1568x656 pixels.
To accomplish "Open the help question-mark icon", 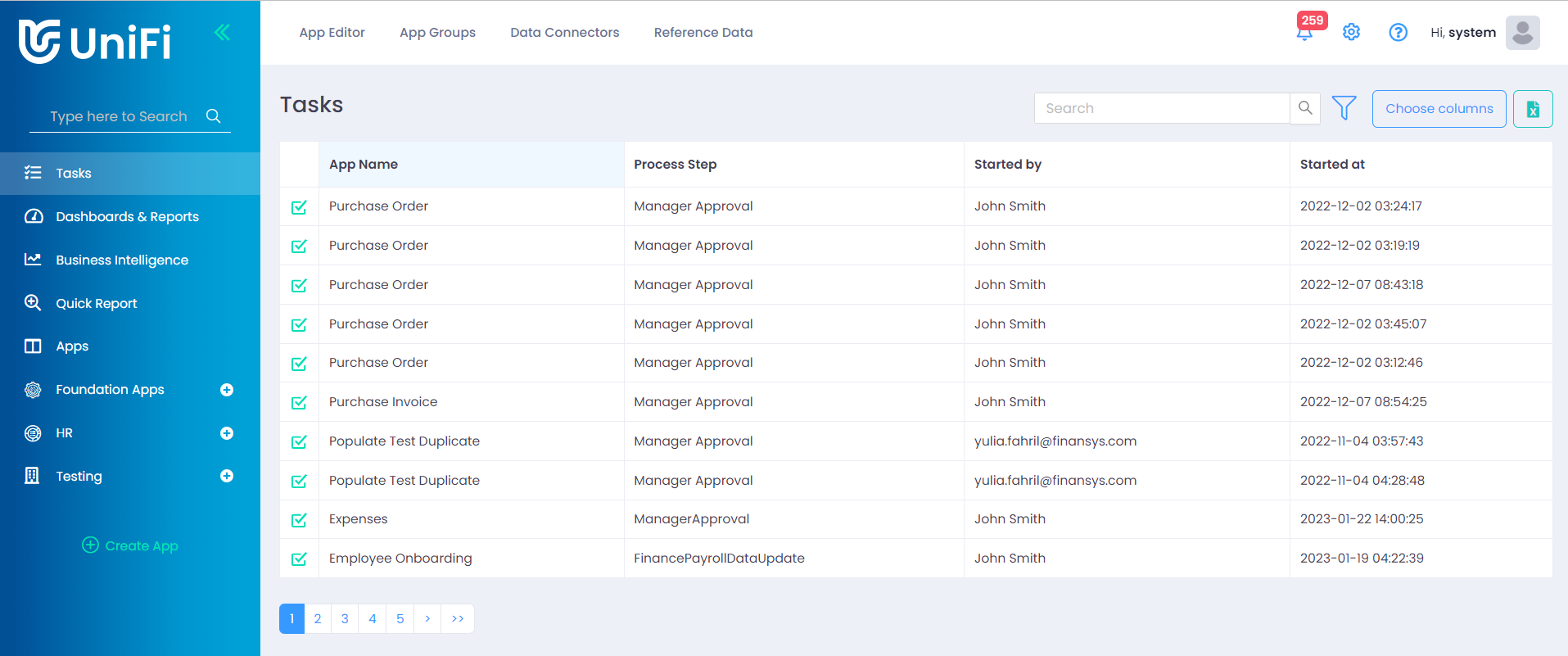I will click(1399, 33).
